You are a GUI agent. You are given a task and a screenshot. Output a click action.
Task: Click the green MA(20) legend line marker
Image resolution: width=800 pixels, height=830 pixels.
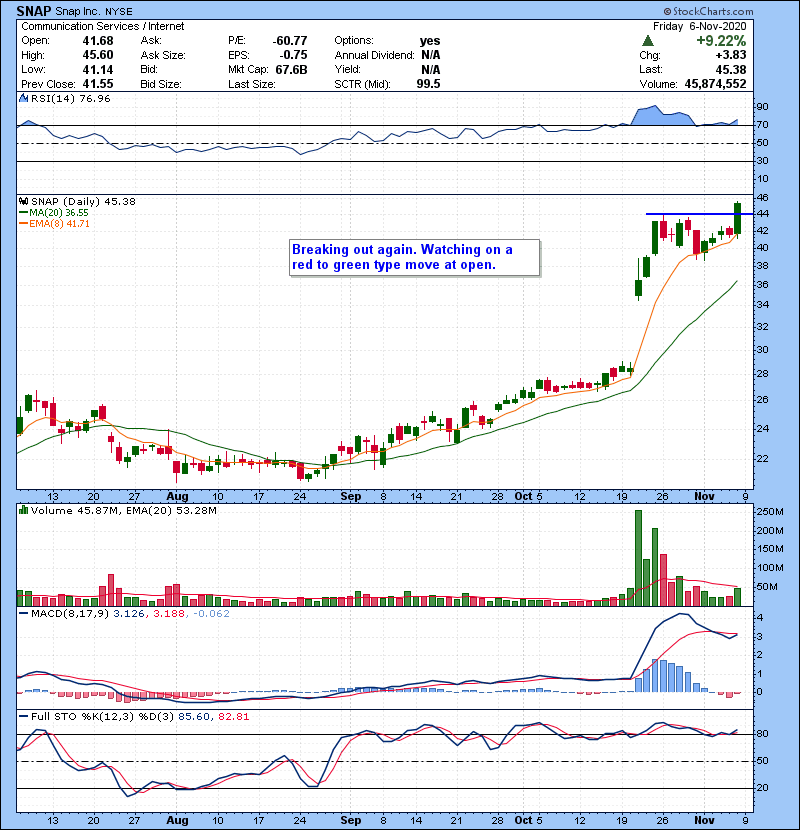23,212
